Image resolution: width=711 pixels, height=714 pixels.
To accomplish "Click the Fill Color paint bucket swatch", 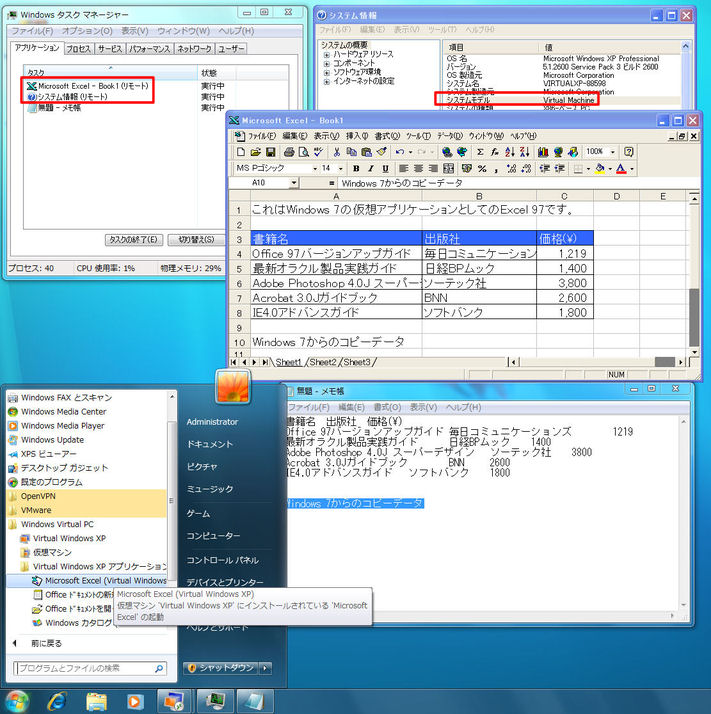I will (x=600, y=168).
